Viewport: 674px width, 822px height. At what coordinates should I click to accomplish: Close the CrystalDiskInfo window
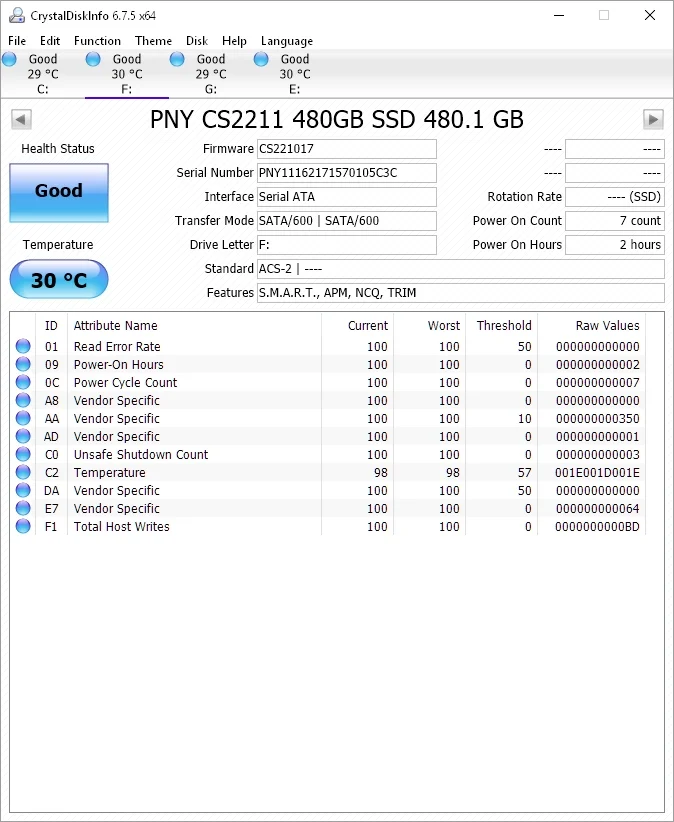click(650, 15)
